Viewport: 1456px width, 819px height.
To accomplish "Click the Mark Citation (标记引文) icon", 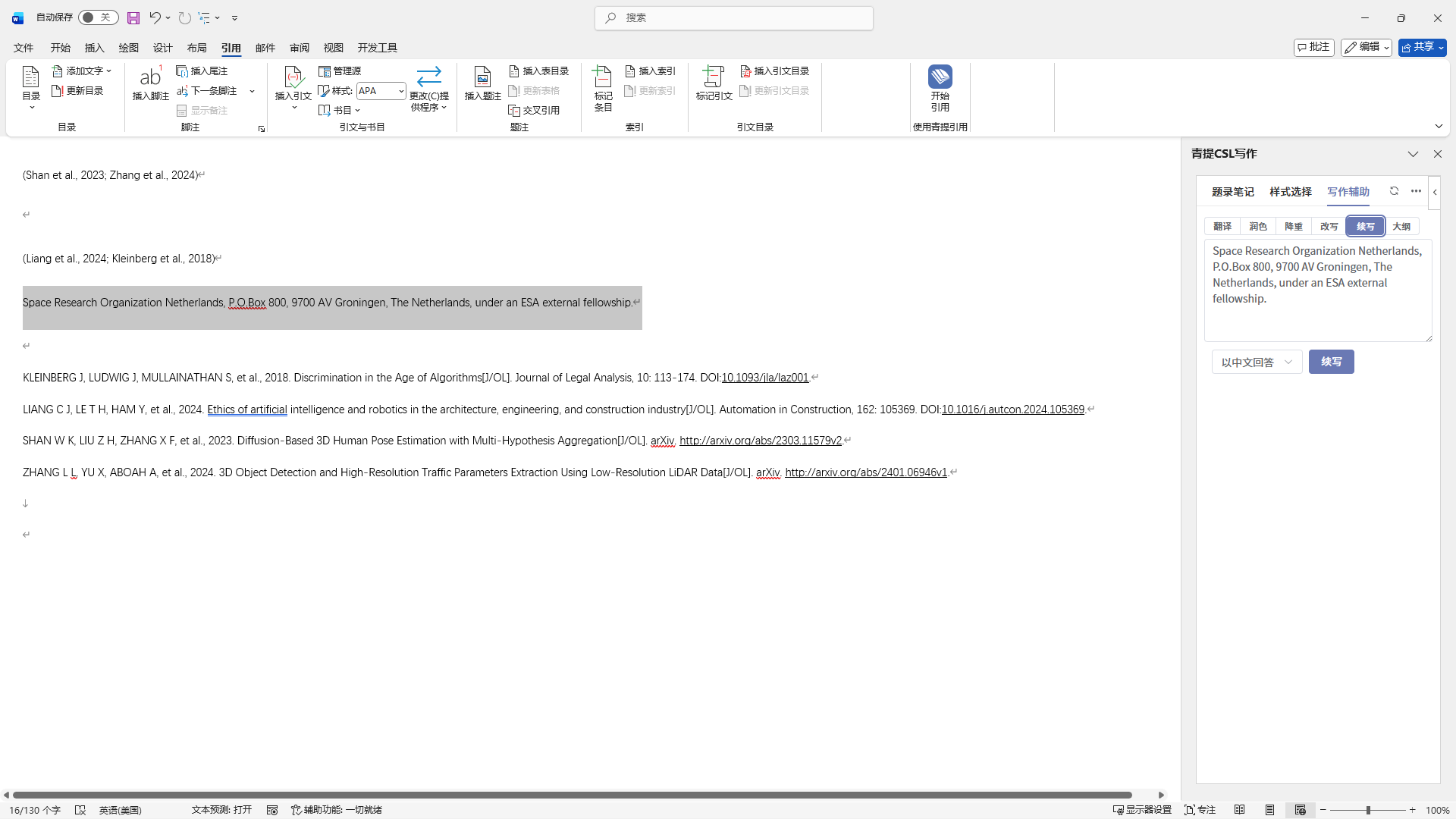I will tap(714, 77).
